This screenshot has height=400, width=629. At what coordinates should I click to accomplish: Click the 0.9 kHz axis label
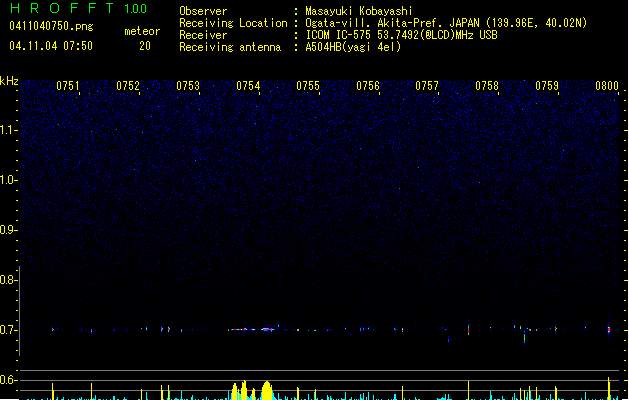(9, 230)
